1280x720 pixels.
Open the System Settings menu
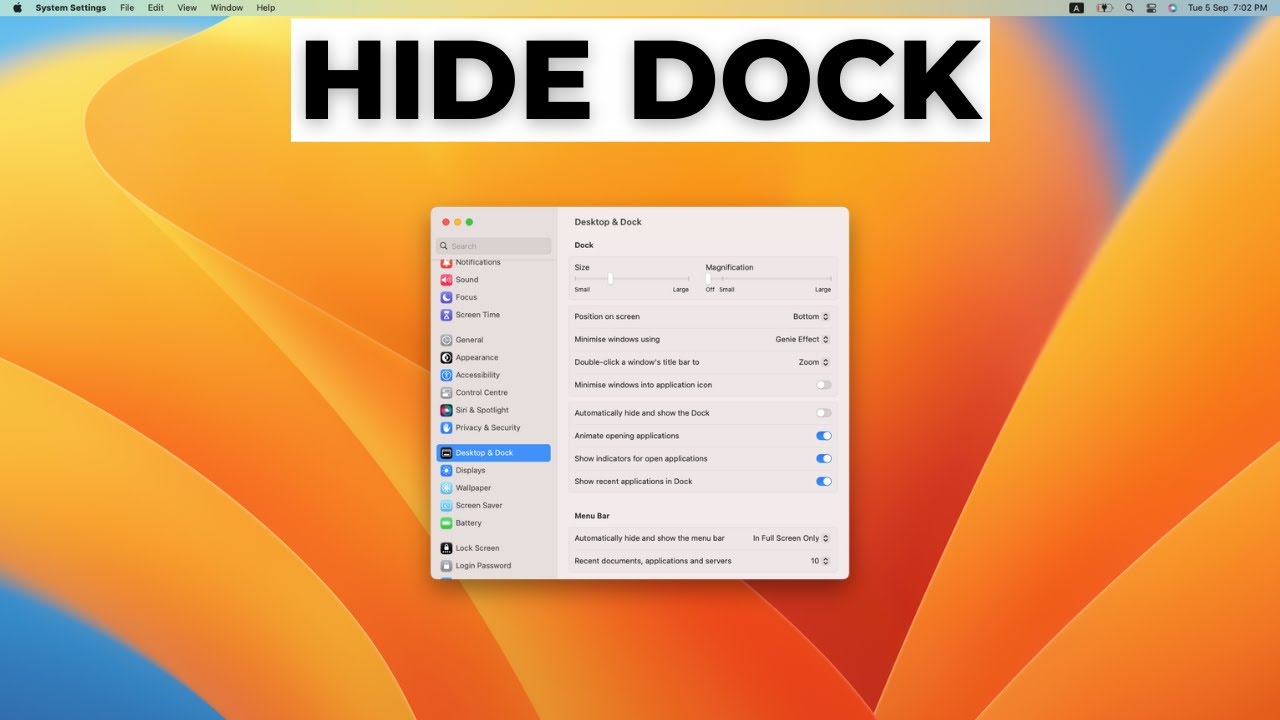coord(71,8)
